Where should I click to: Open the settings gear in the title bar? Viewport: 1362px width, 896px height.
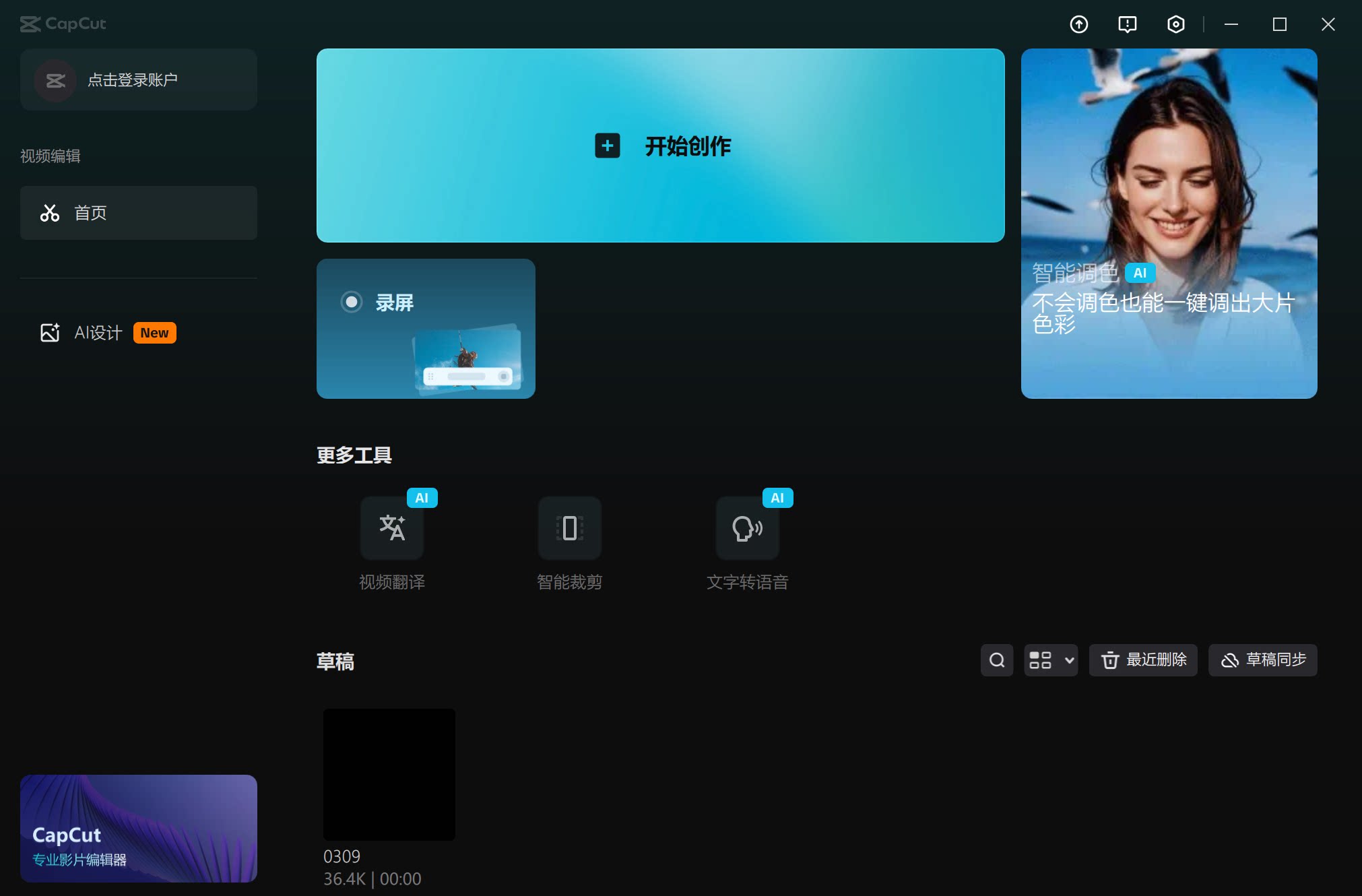[x=1175, y=24]
